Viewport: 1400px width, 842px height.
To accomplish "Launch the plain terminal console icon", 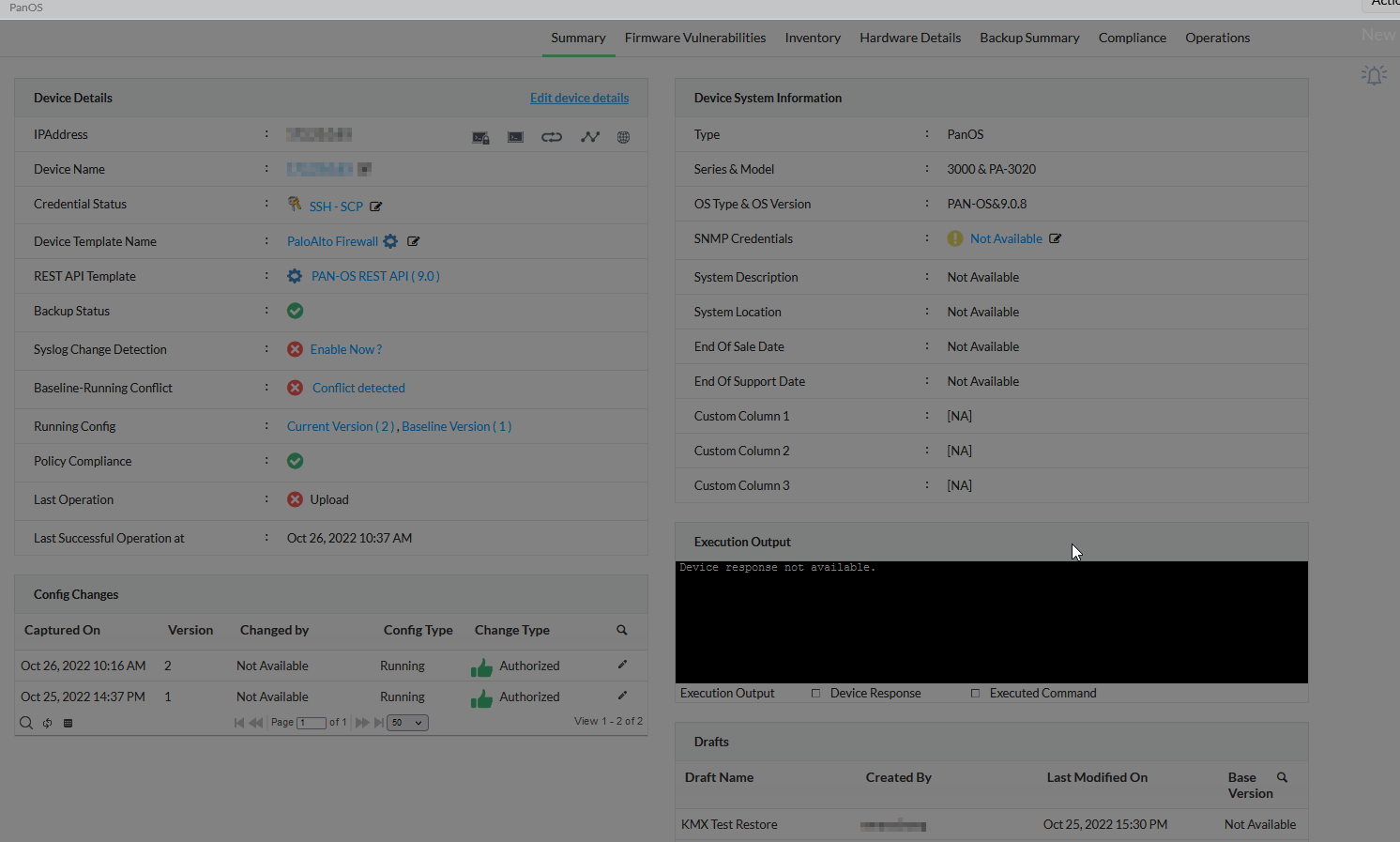I will [x=515, y=137].
